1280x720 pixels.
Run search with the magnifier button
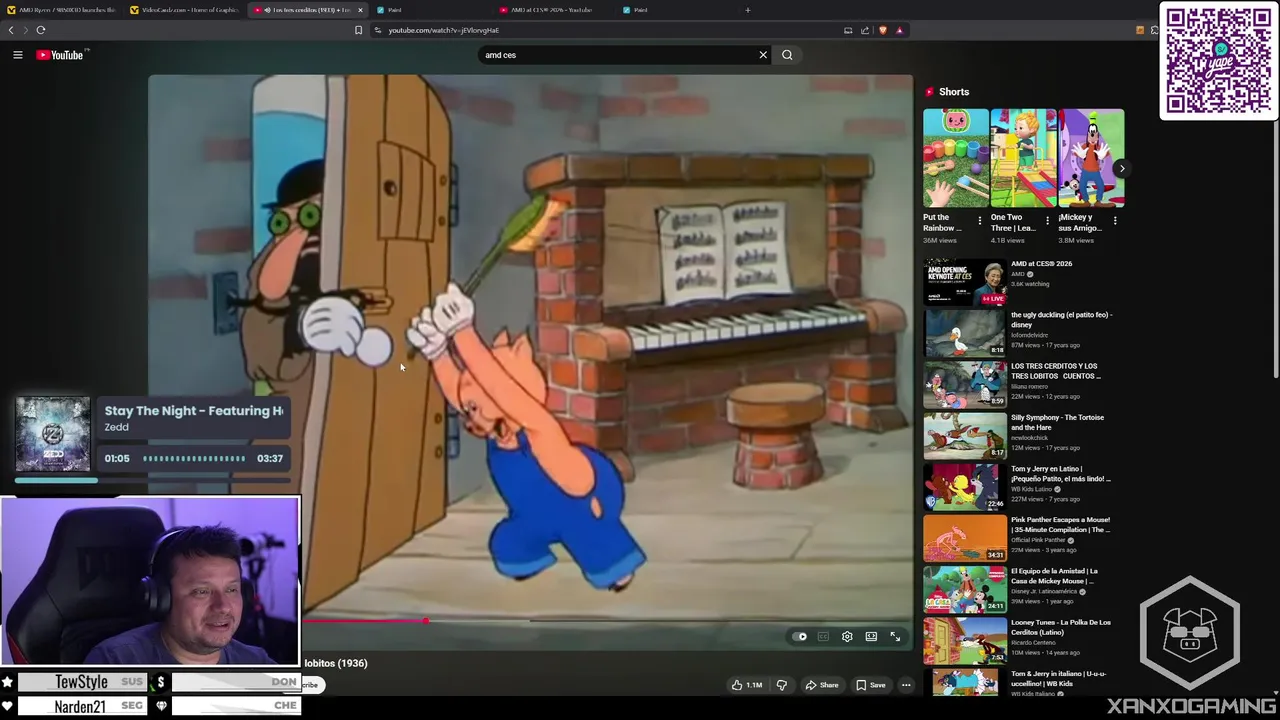(787, 55)
